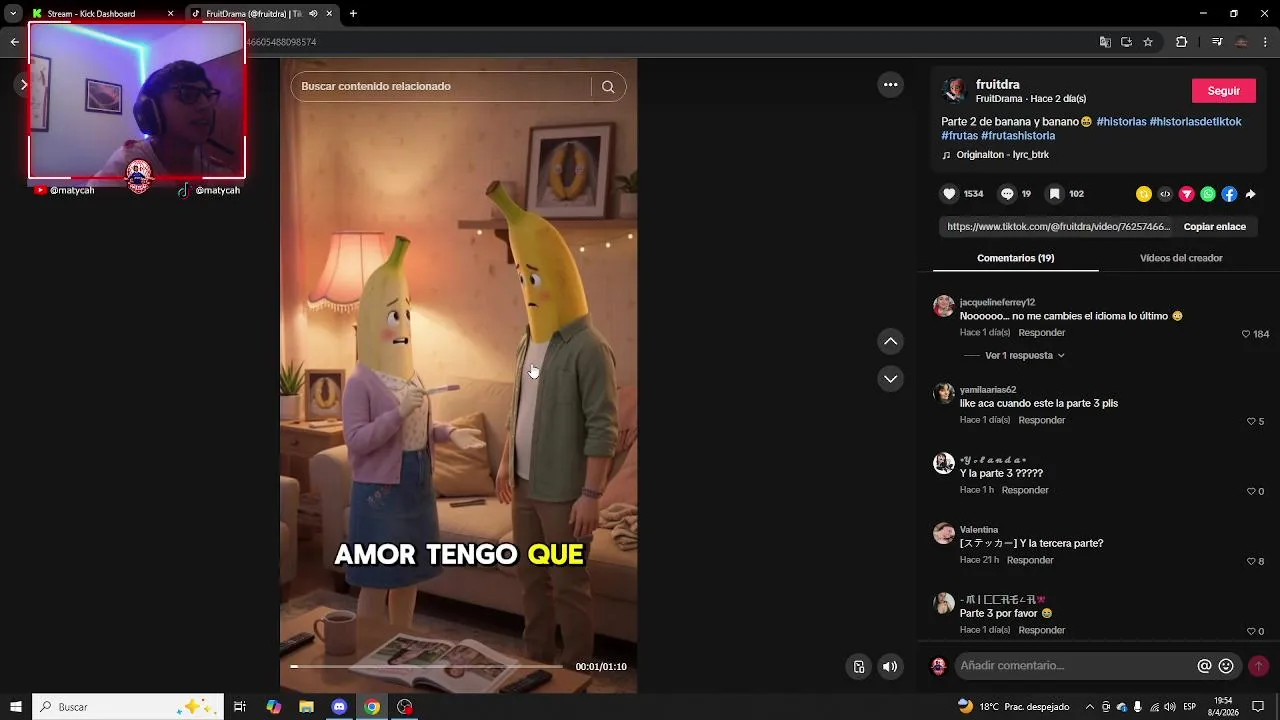Send to friends with the pink share icon
Viewport: 1280px width, 720px height.
[1187, 194]
